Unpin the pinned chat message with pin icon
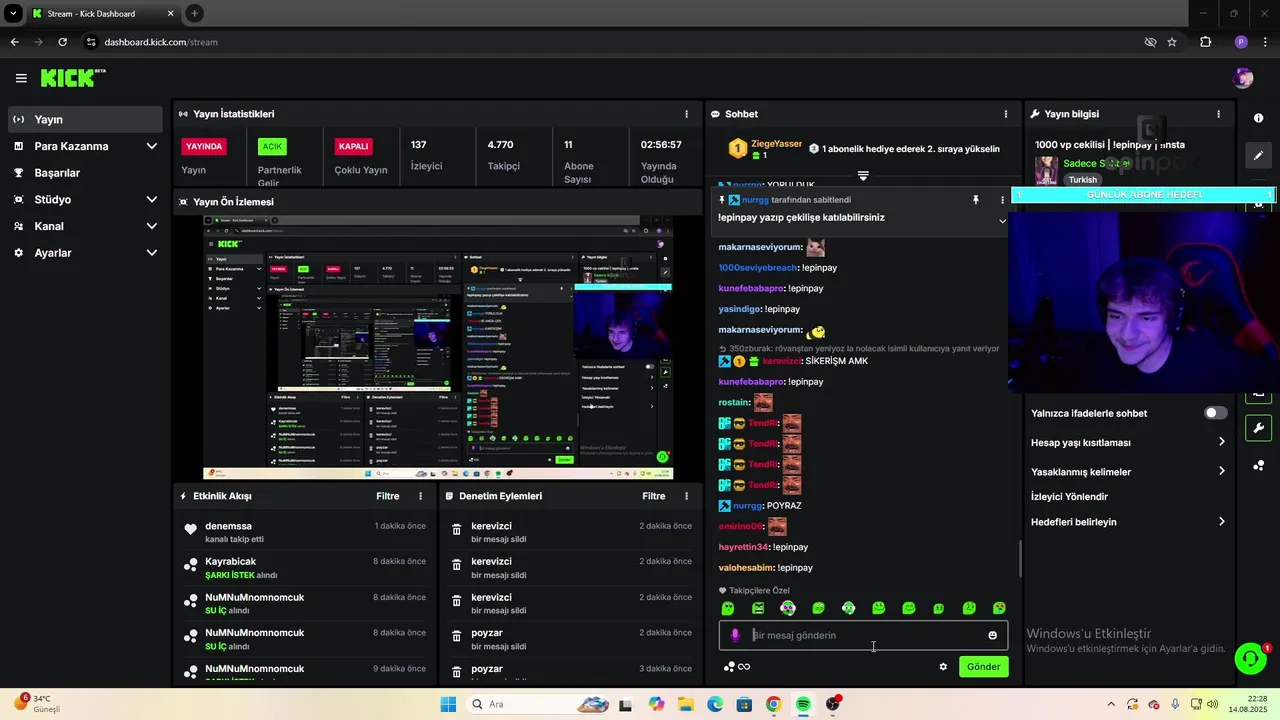Screen dimensions: 1280x720 point(976,200)
